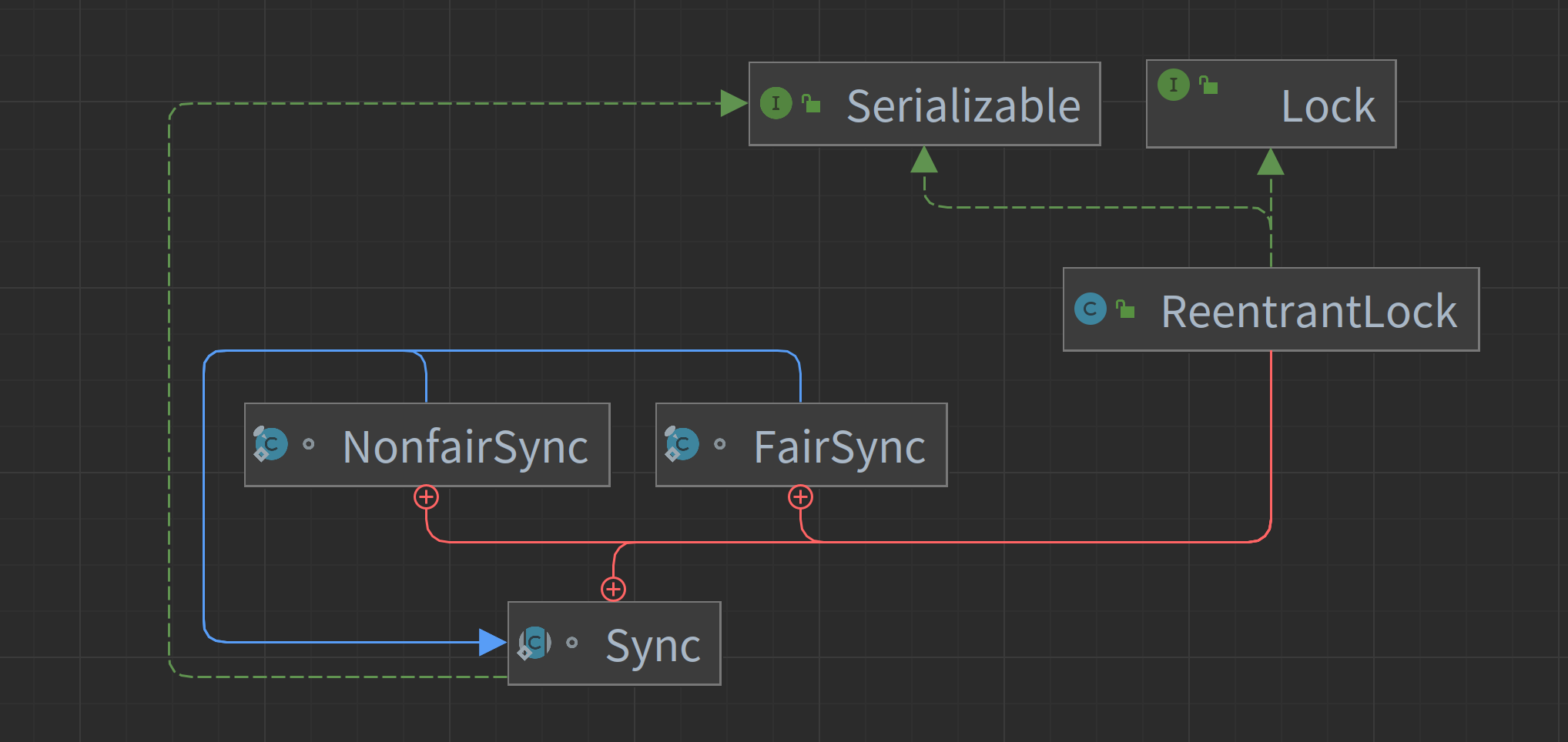The width and height of the screenshot is (1568, 742).
Task: Click the blue arrowhead pointing into Sync
Action: point(491,642)
